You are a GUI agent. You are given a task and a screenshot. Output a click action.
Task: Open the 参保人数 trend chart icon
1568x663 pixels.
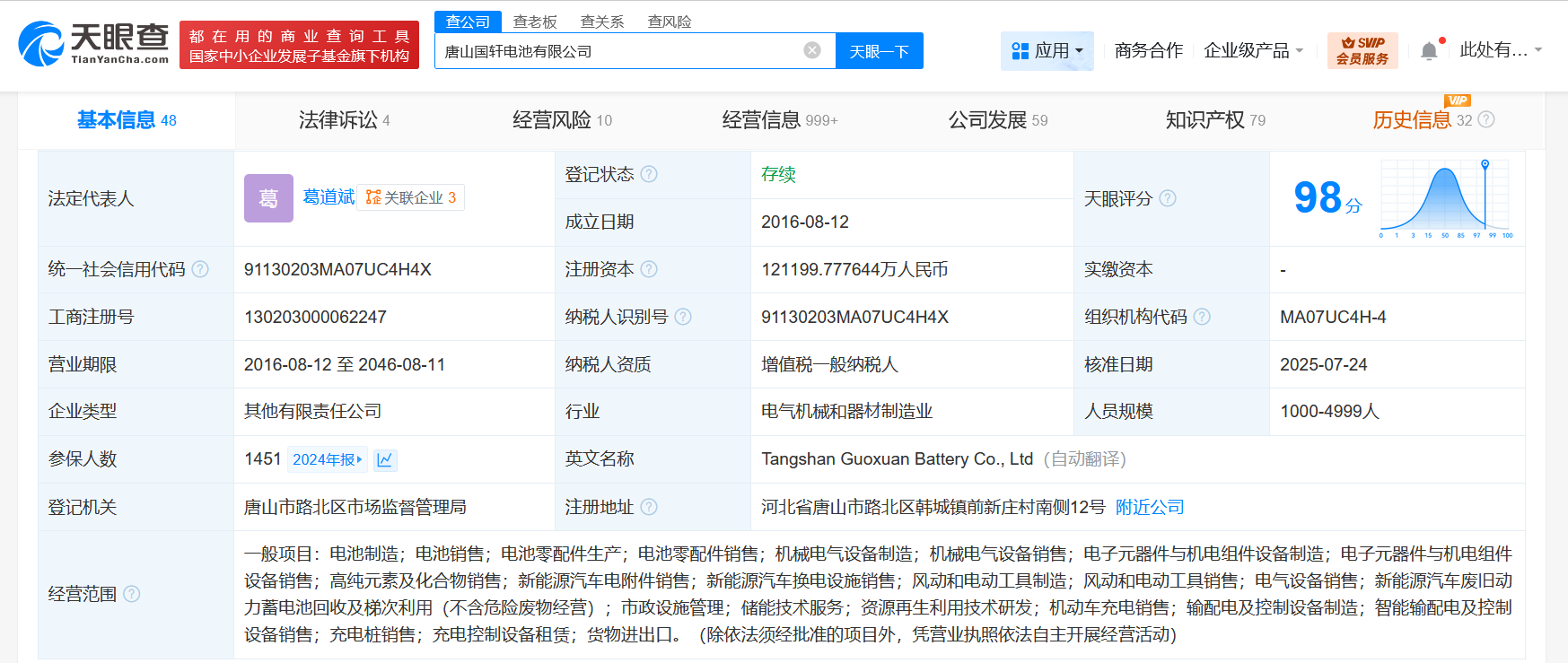point(385,459)
